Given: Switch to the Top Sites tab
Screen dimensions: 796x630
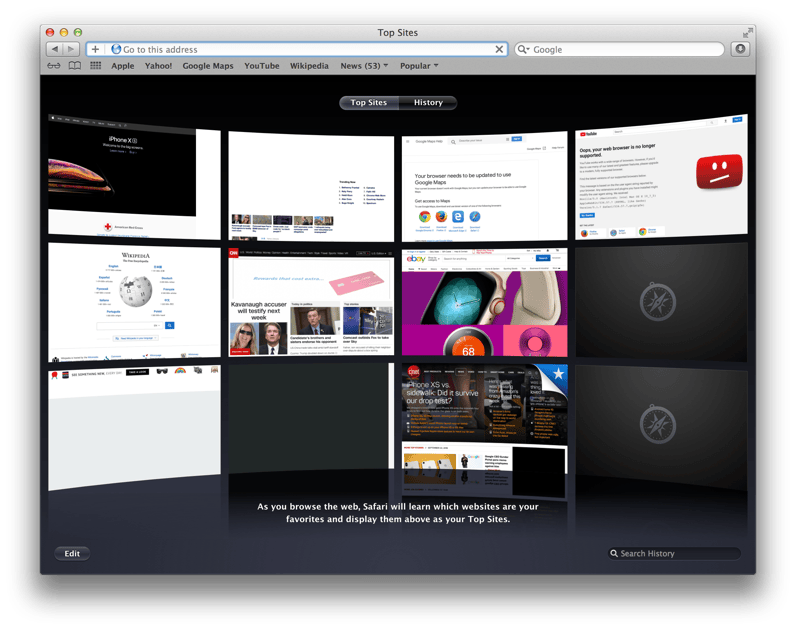Looking at the screenshot, I should pos(369,103).
